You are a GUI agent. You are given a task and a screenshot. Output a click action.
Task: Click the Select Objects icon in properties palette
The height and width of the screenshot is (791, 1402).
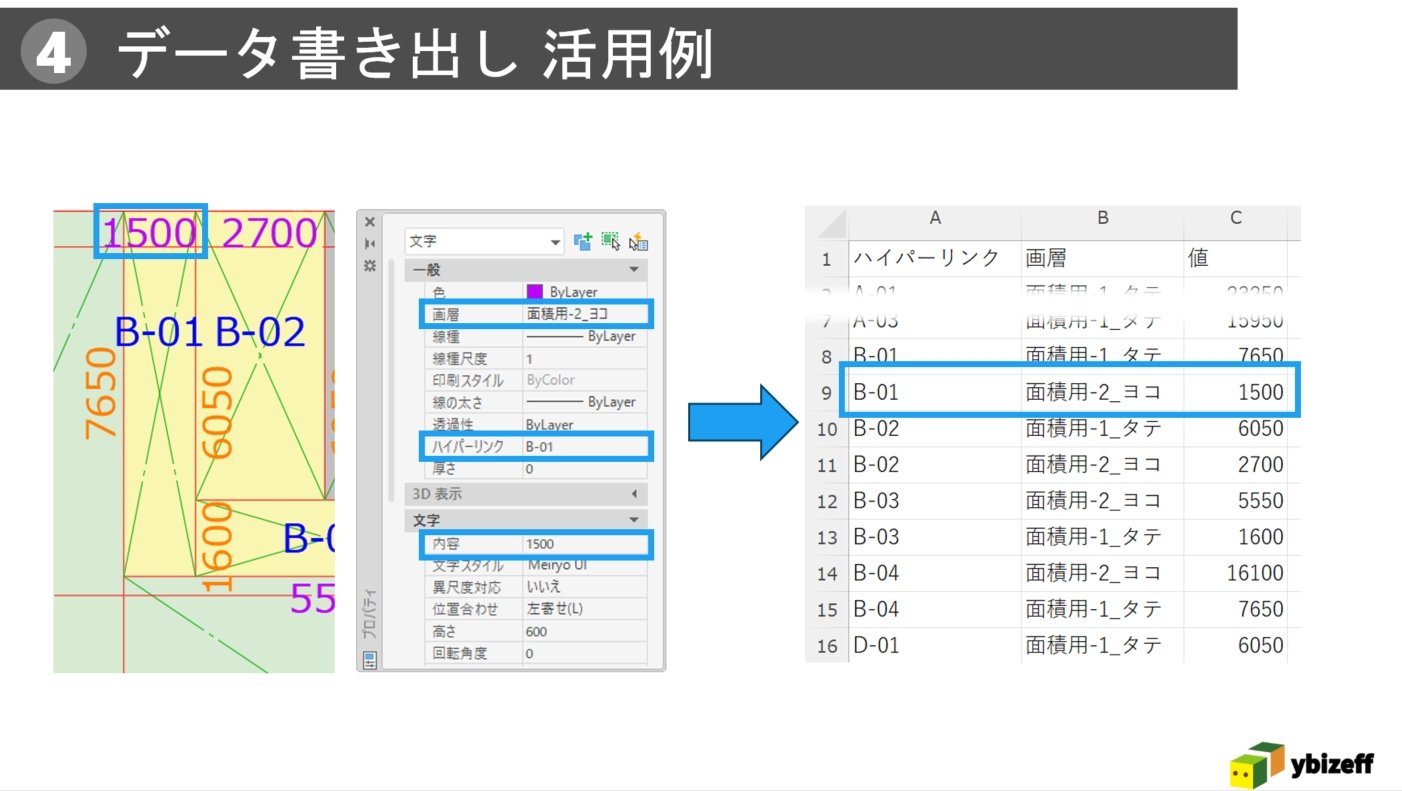coord(610,241)
